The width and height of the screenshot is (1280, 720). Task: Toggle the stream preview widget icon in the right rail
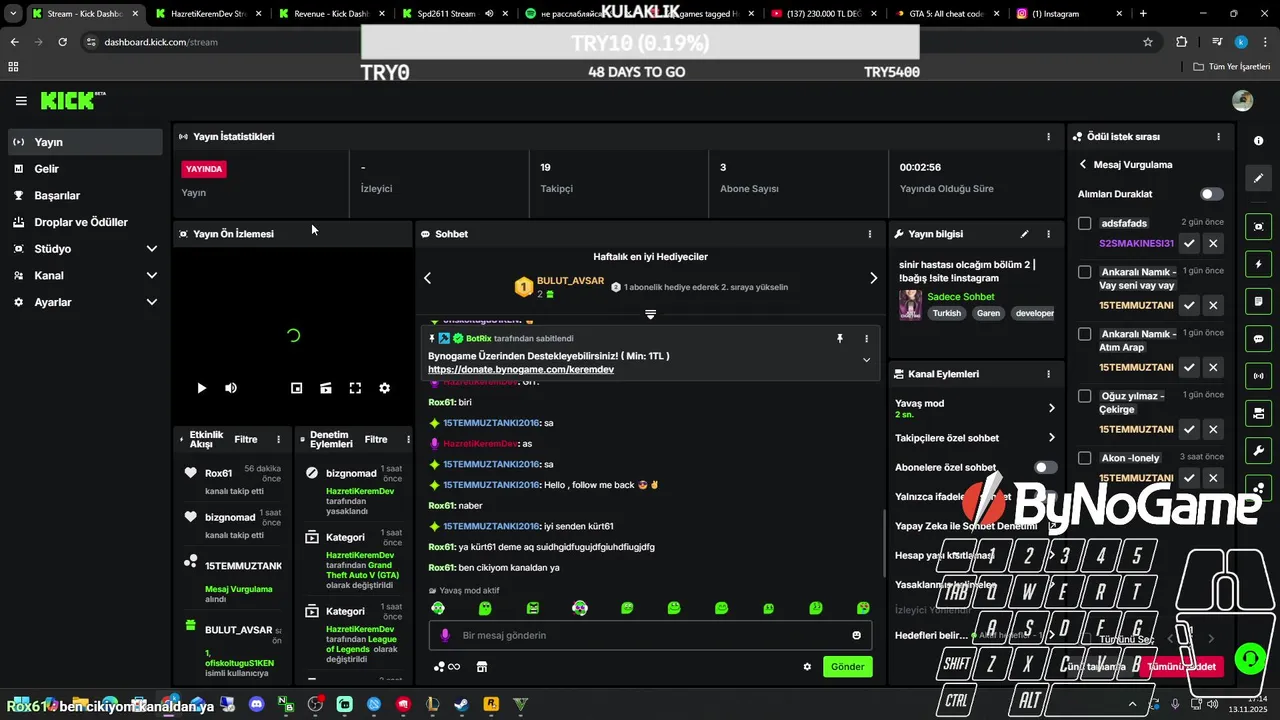(1259, 227)
